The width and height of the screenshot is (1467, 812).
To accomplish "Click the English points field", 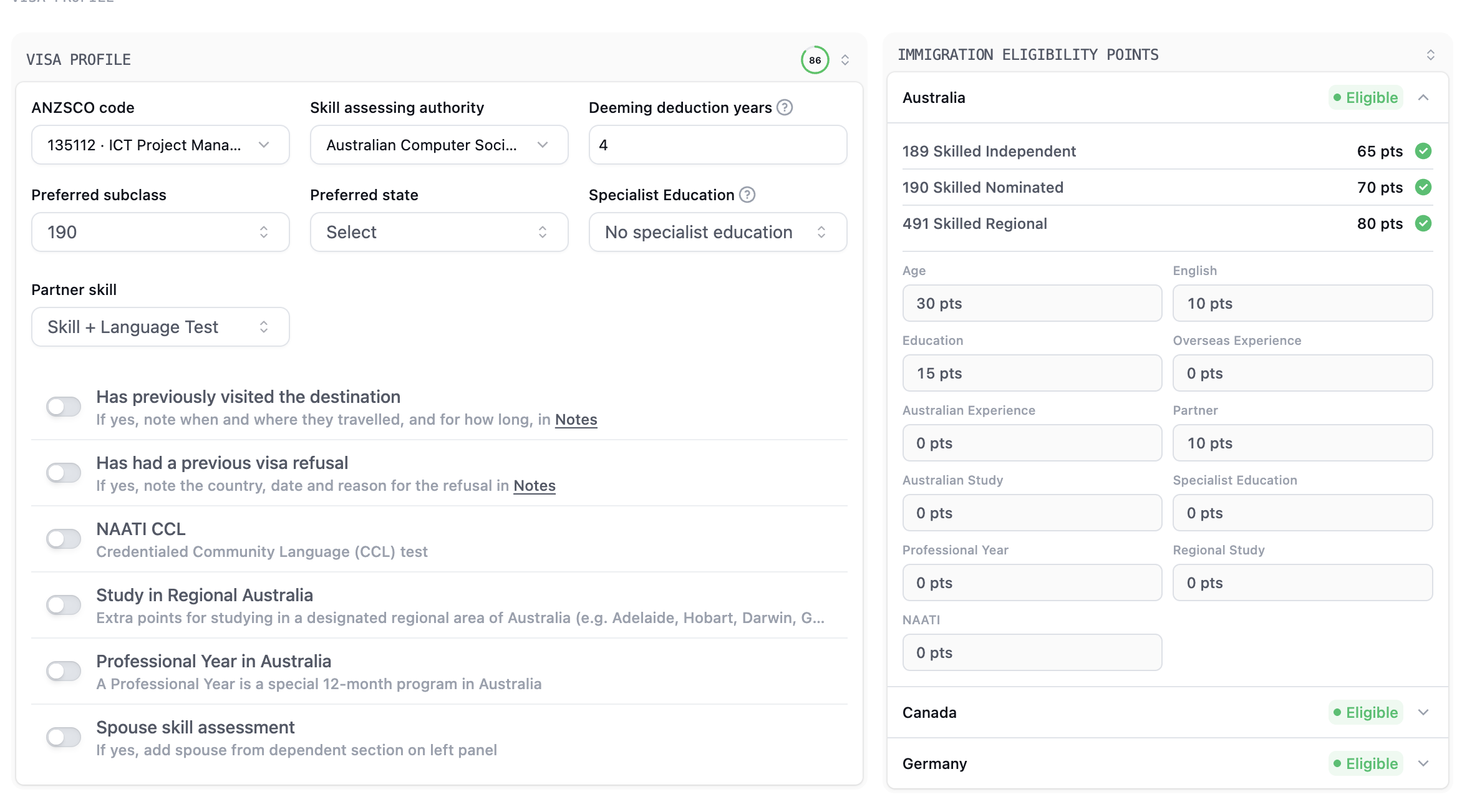I will click(x=1302, y=303).
